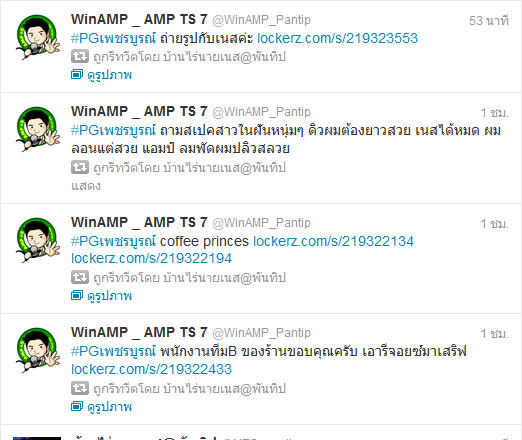Image resolution: width=522 pixels, height=440 pixels.
Task: Click the retweet icon in the fourth tweet
Action: (80, 388)
